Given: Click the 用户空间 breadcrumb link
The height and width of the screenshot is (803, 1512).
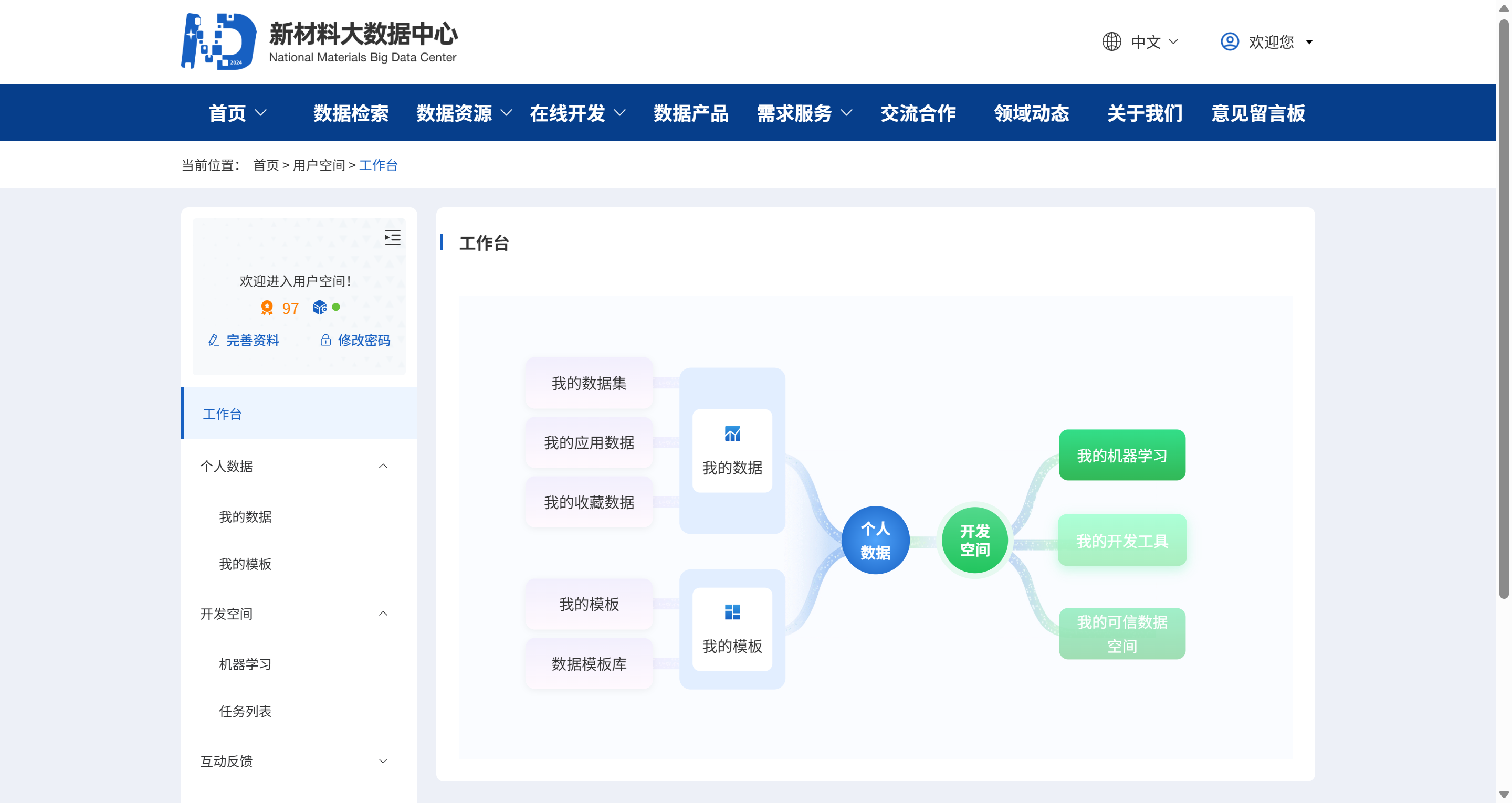Looking at the screenshot, I should (x=320, y=165).
